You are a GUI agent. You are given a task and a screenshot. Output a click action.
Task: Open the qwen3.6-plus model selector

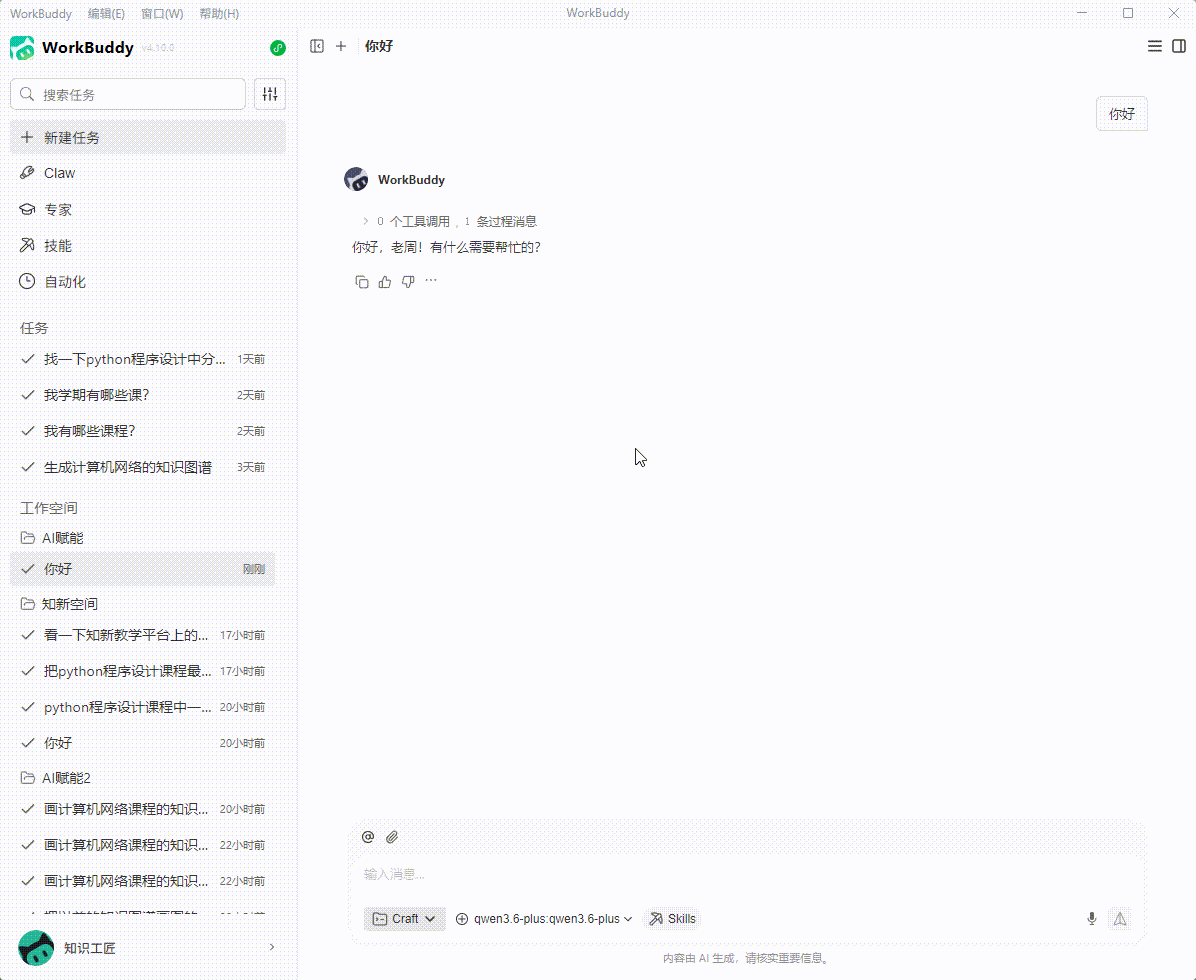(x=542, y=918)
